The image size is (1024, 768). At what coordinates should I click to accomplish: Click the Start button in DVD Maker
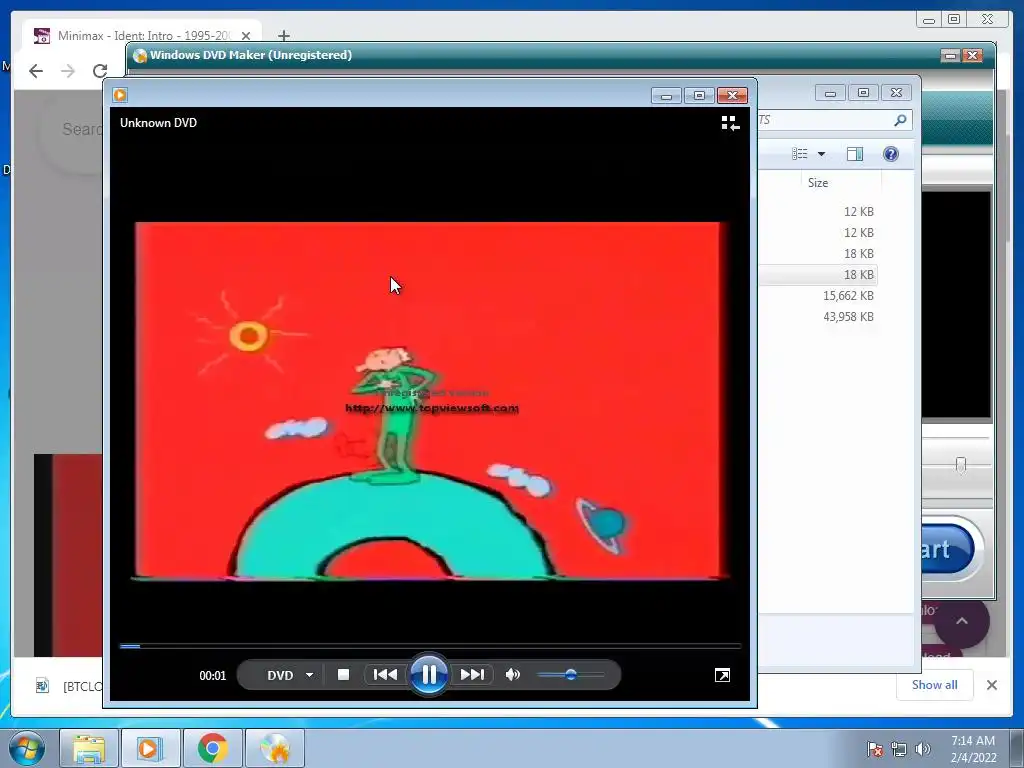click(x=948, y=549)
